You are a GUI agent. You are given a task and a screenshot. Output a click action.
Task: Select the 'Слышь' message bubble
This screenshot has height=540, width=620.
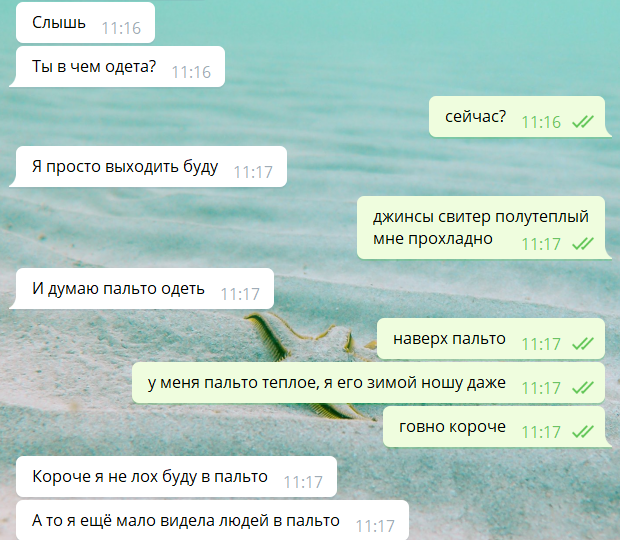(85, 23)
